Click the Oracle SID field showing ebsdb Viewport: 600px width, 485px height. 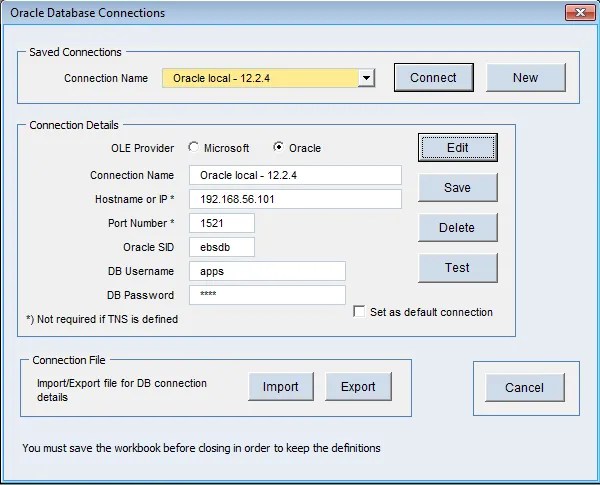pos(222,247)
